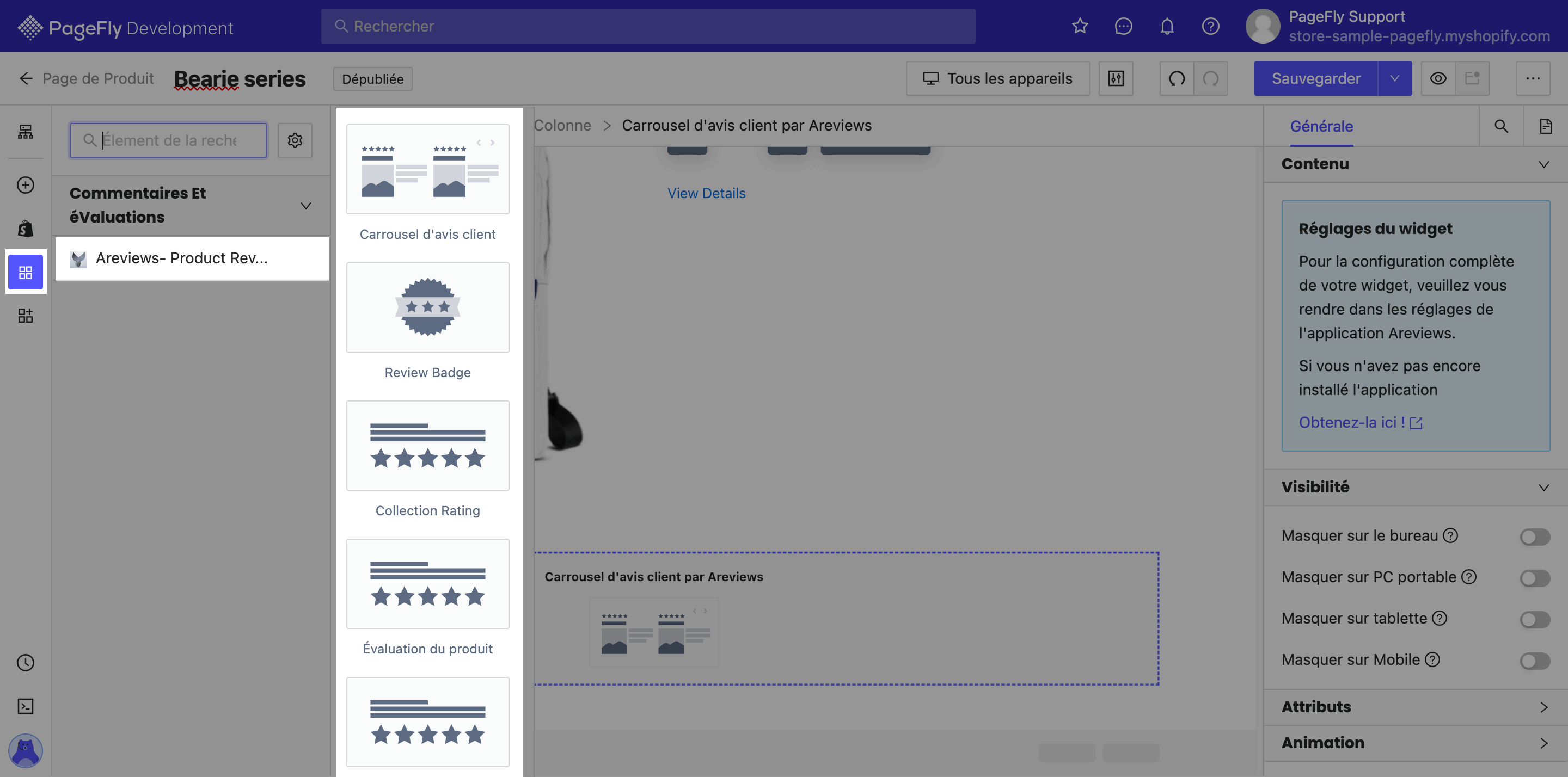Open the Sauvegarder dropdown arrow
The width and height of the screenshot is (1568, 777).
pyautogui.click(x=1394, y=78)
